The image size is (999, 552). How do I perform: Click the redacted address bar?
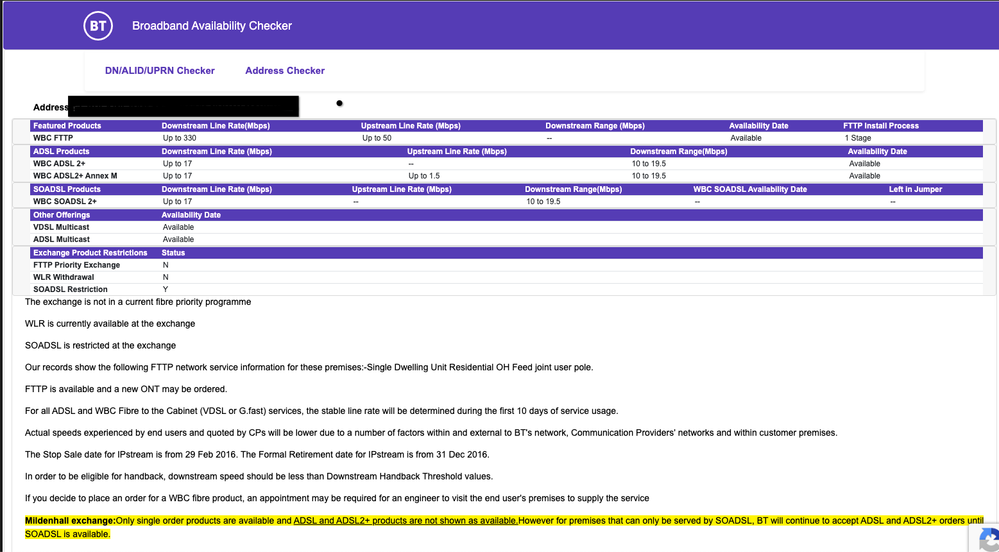tap(183, 105)
